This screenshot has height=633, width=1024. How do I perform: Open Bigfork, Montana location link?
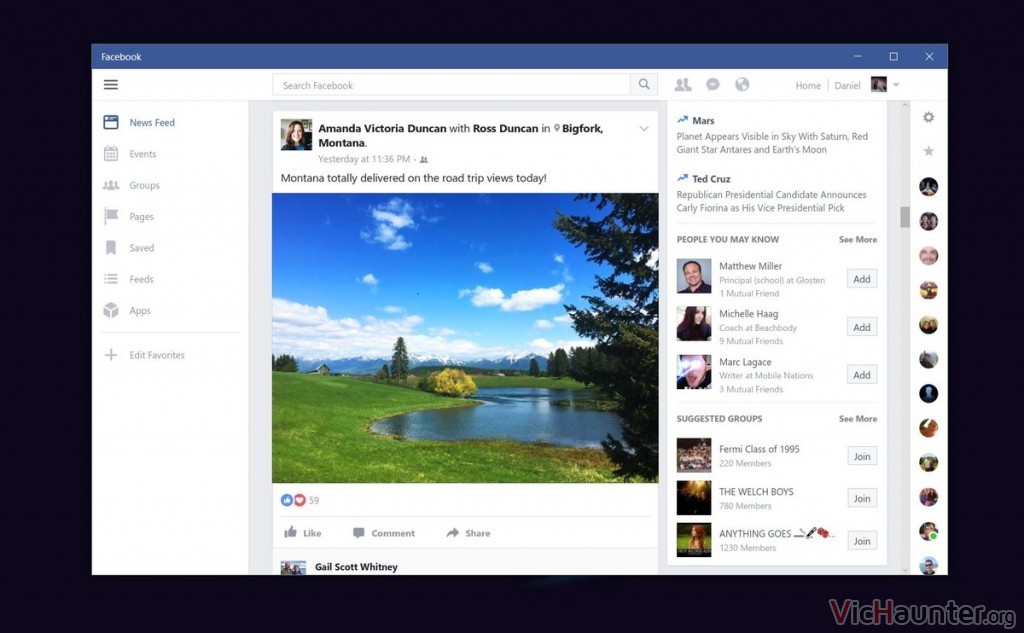(x=583, y=129)
